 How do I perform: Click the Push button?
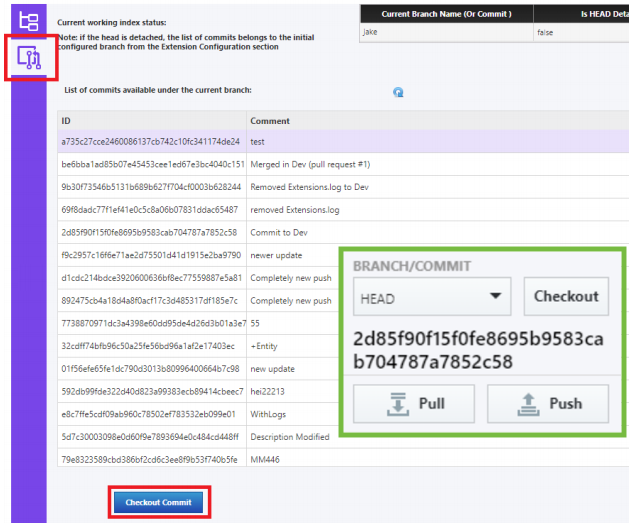point(548,404)
